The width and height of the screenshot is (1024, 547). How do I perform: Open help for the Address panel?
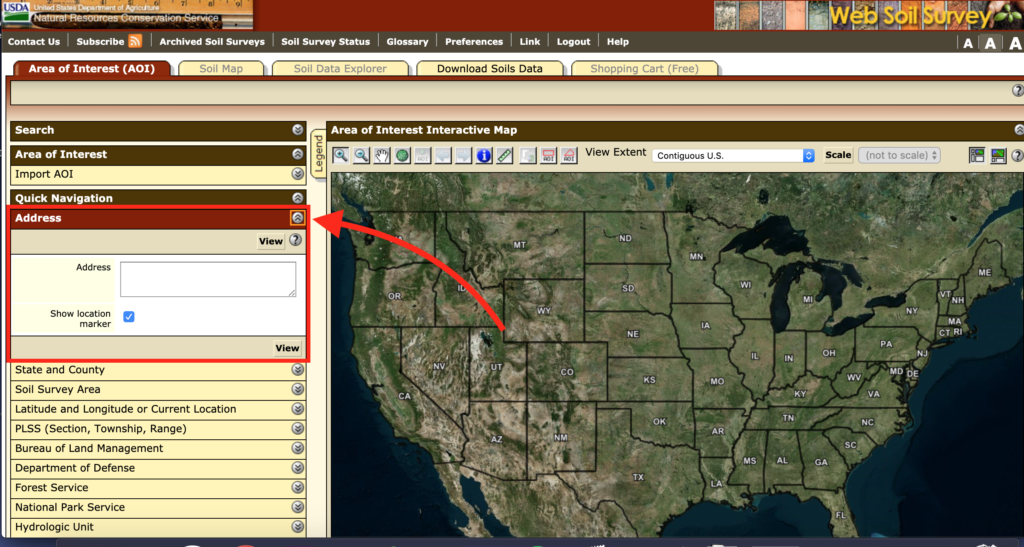(296, 241)
